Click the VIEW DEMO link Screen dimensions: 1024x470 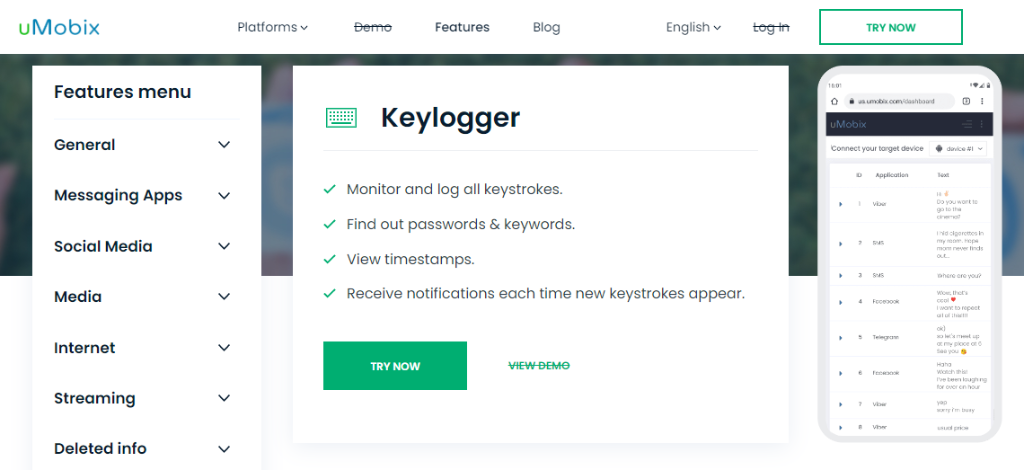tap(539, 366)
